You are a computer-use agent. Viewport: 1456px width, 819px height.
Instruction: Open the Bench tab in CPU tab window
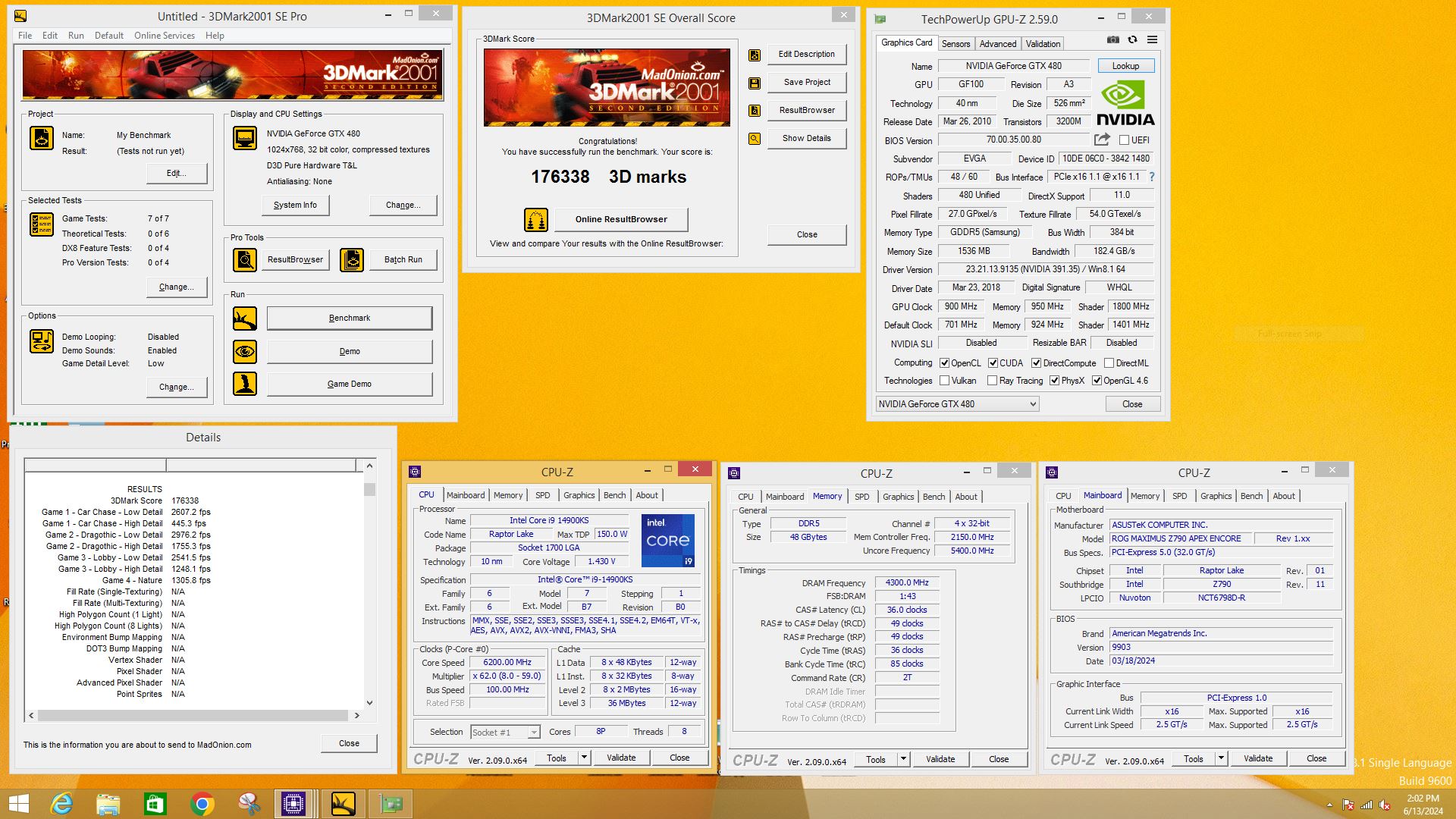point(614,495)
